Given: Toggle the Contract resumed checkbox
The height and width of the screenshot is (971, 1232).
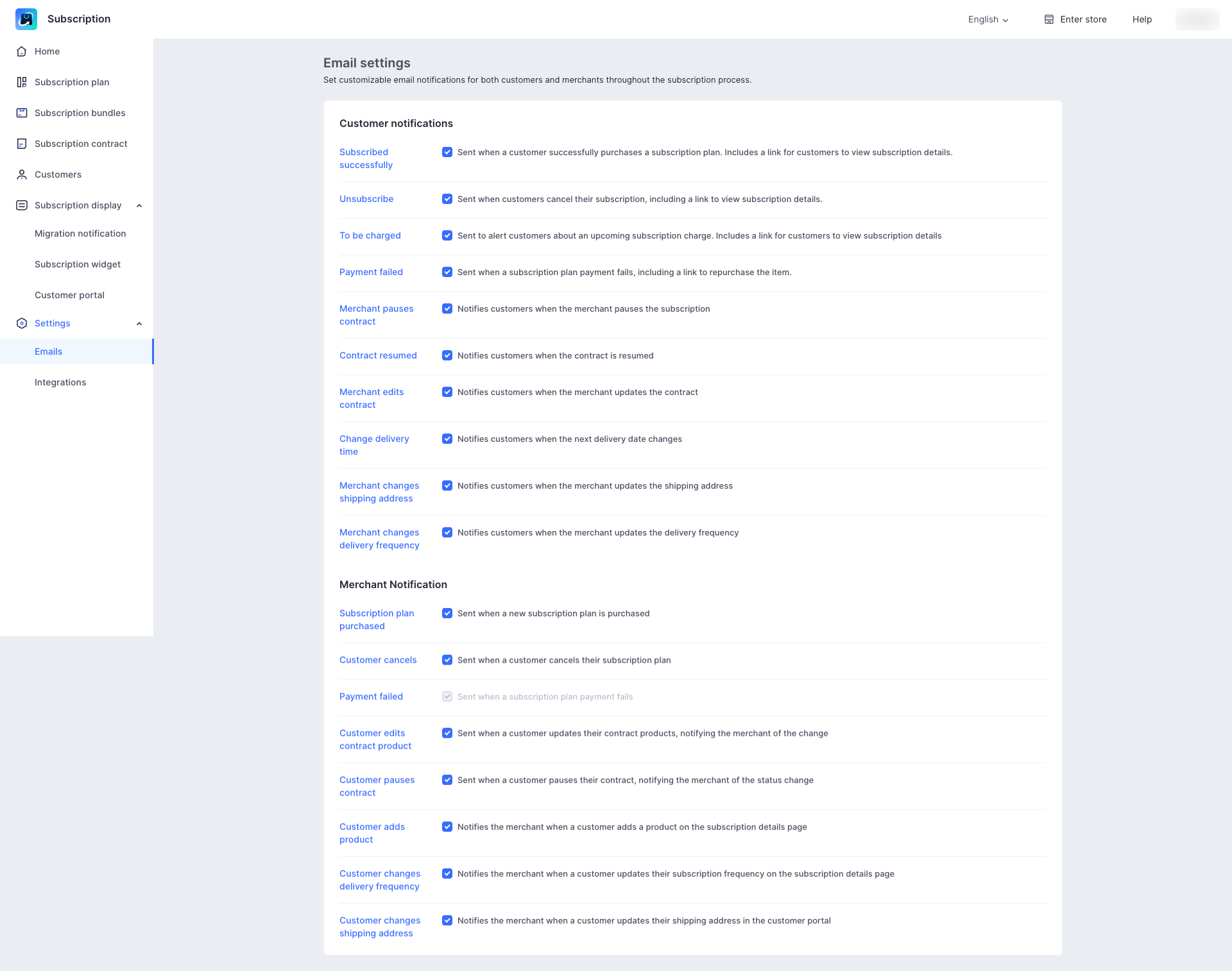Looking at the screenshot, I should point(447,355).
